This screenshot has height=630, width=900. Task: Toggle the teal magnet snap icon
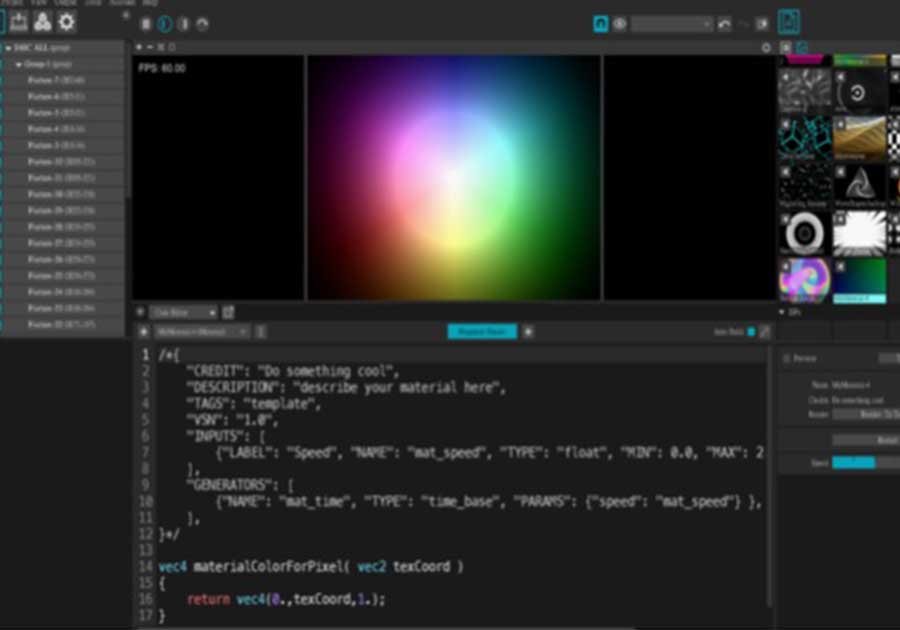pos(600,24)
